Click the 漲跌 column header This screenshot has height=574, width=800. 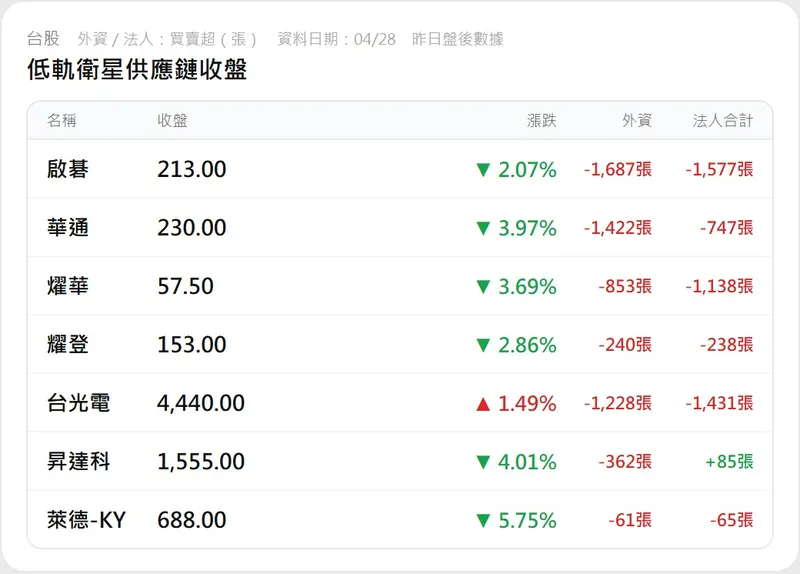coord(541,121)
